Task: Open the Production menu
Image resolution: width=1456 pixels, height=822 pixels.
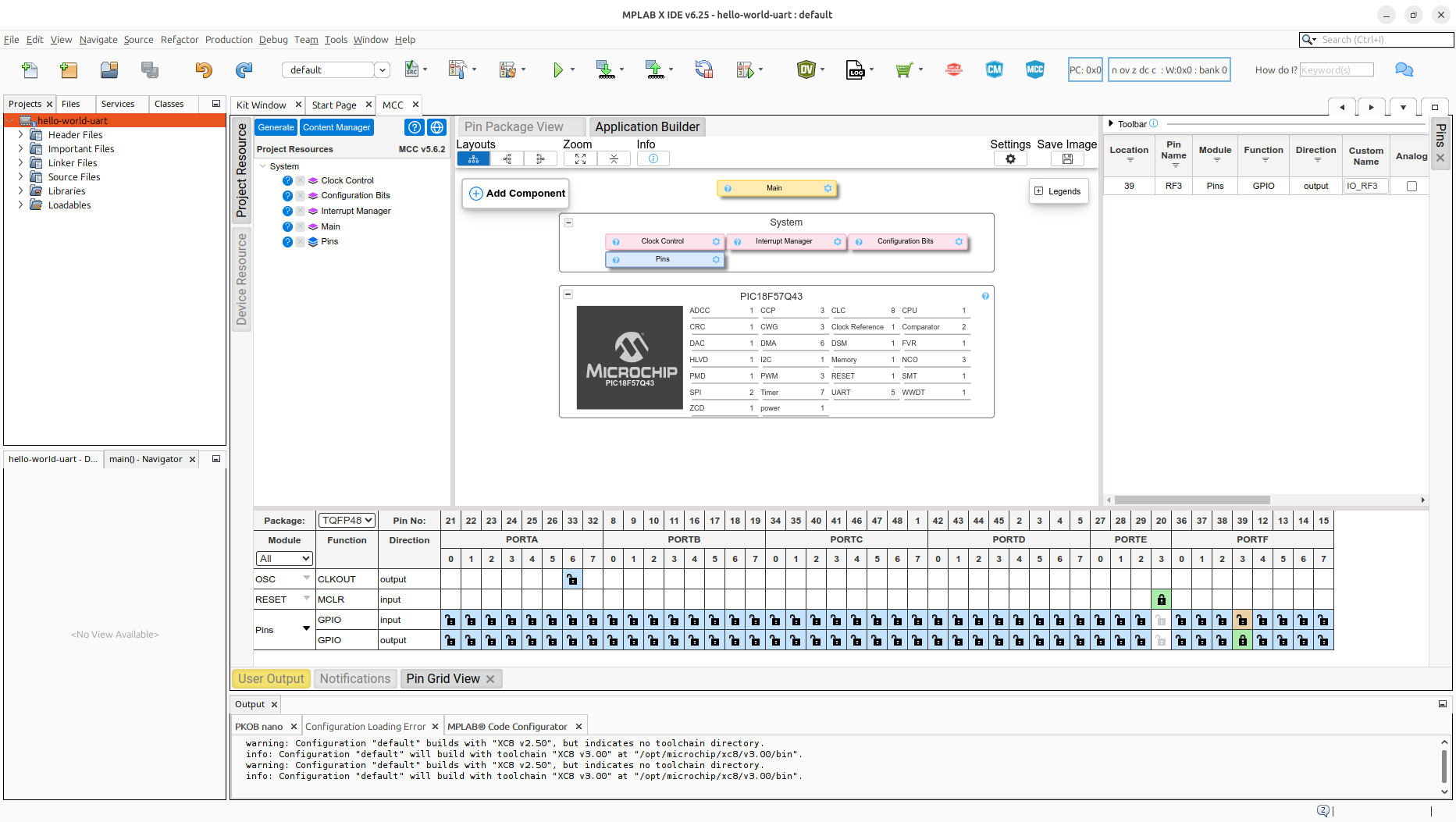Action: click(229, 40)
